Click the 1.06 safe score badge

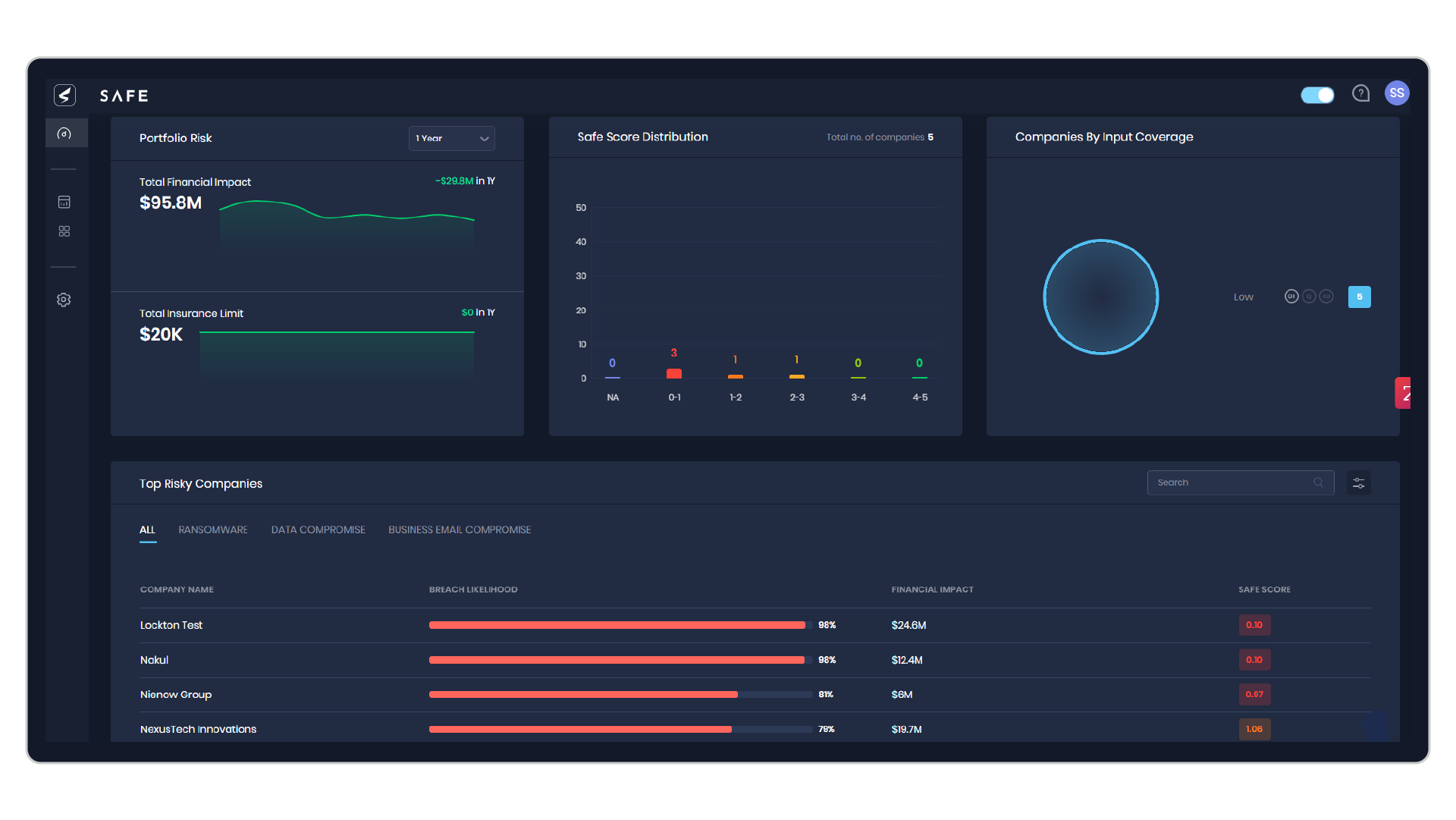point(1254,729)
